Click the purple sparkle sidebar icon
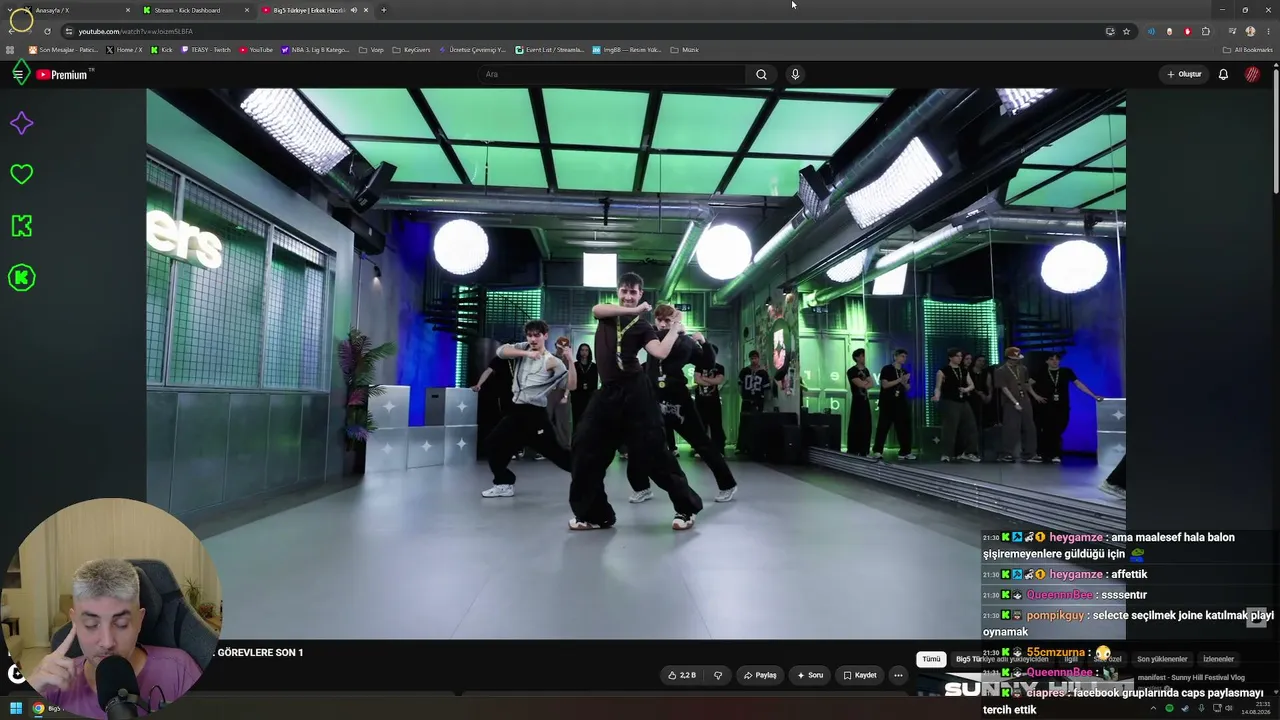 [21, 123]
